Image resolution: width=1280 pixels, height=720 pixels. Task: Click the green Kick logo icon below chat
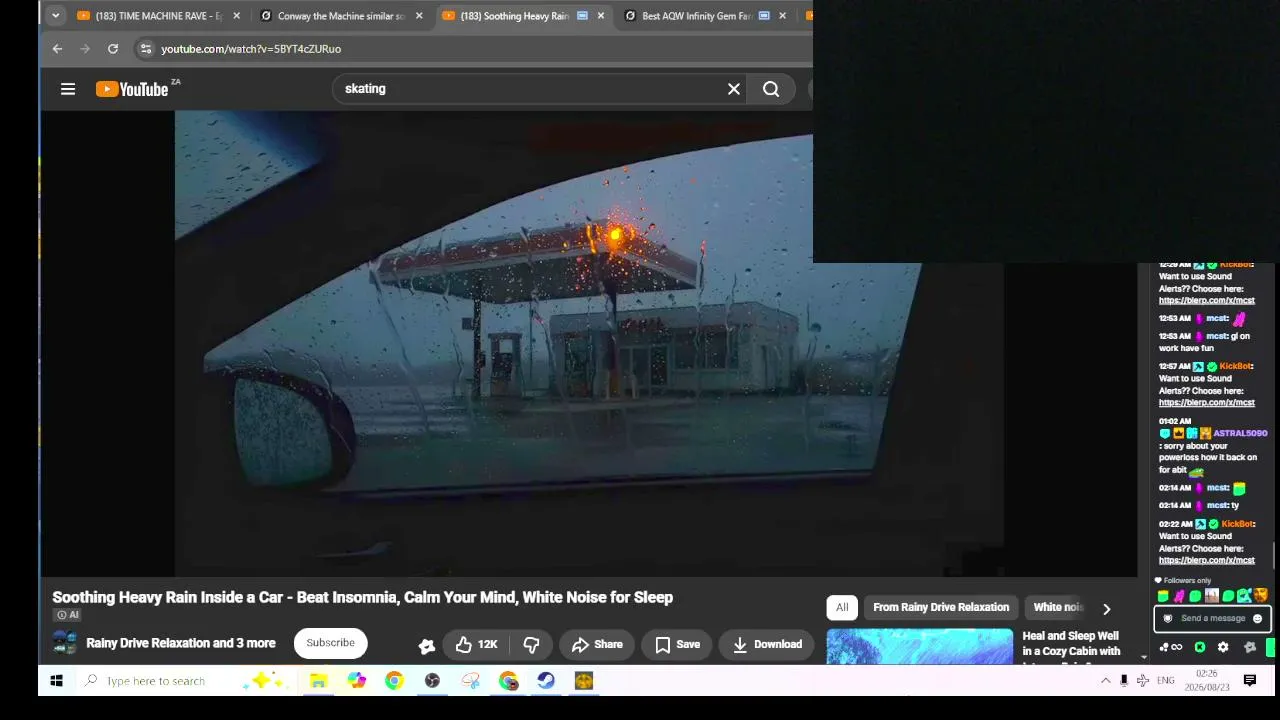1200,647
